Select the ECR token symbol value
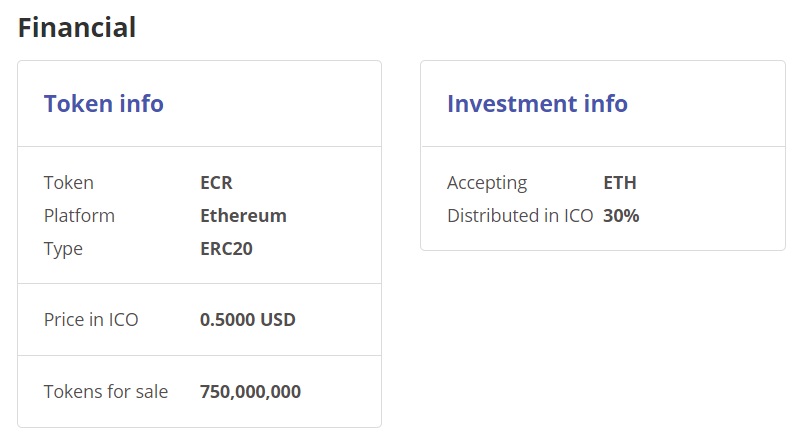The image size is (809, 447). click(216, 183)
